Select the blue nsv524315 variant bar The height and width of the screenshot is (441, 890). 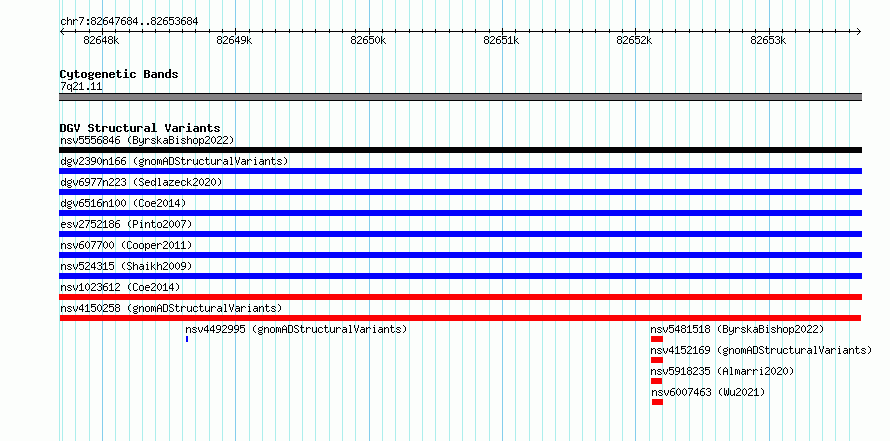(460, 276)
